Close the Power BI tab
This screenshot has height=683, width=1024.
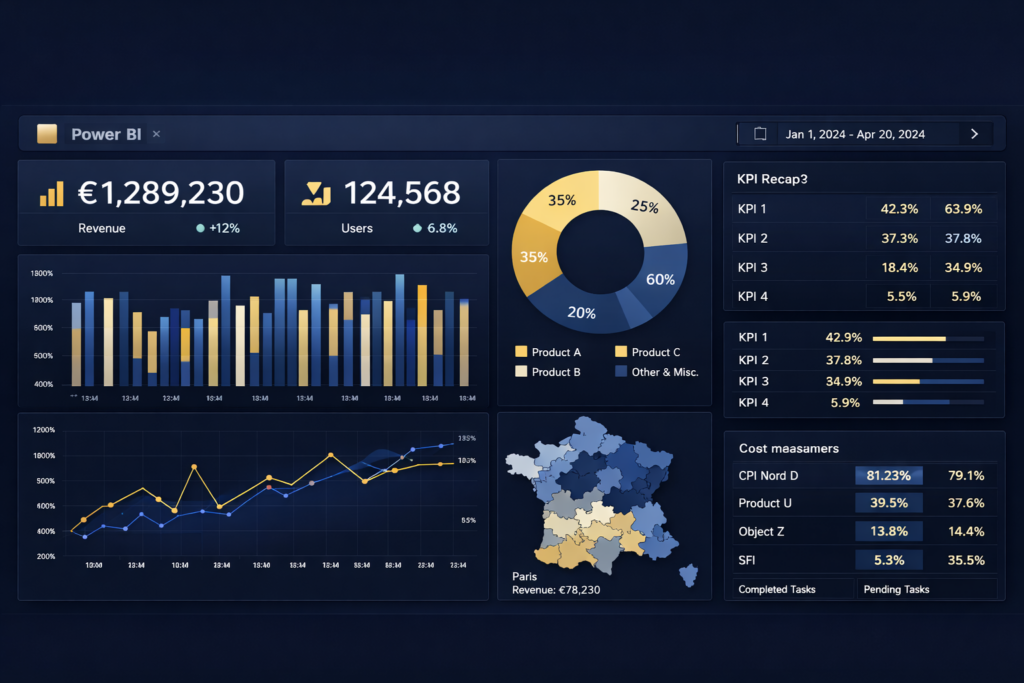(x=156, y=134)
